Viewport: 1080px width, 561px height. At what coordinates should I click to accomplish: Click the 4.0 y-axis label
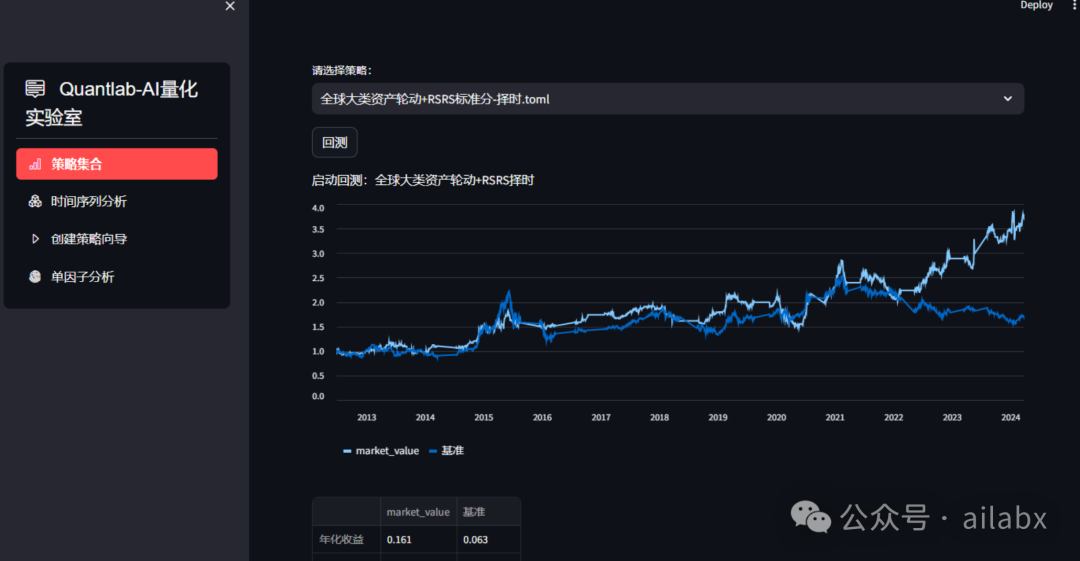coord(318,208)
